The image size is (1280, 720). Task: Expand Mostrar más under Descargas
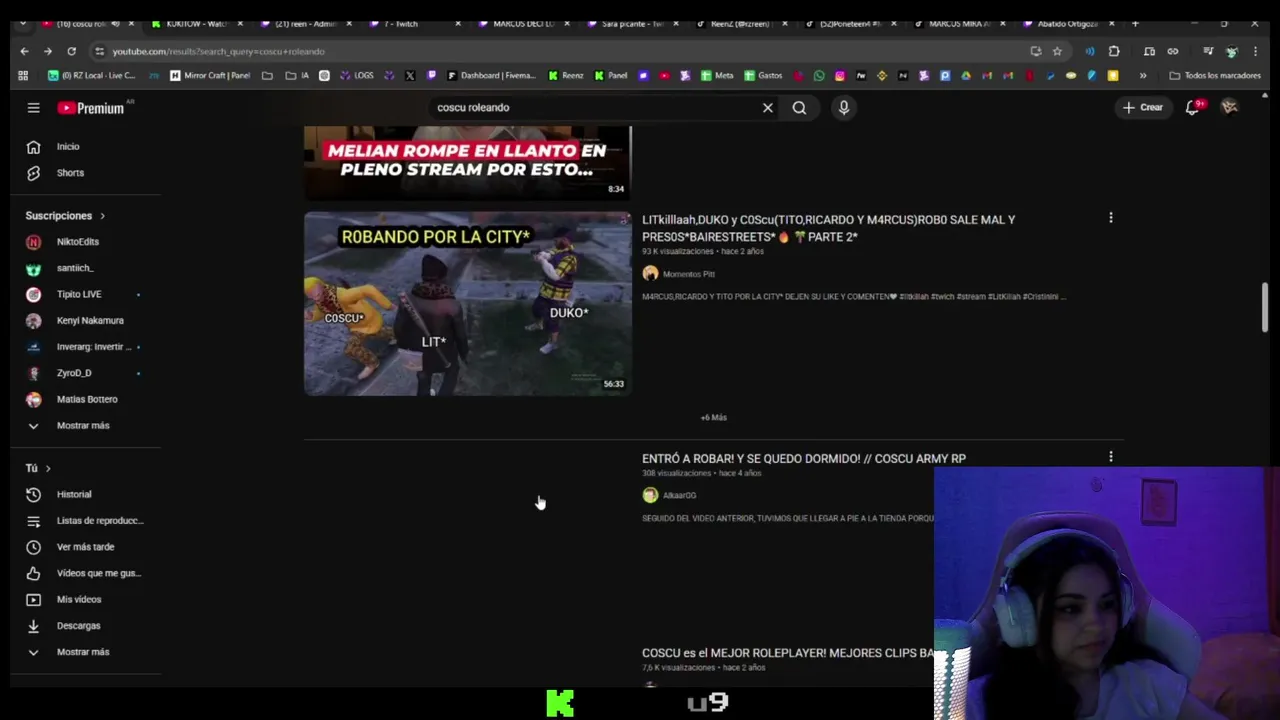85,652
